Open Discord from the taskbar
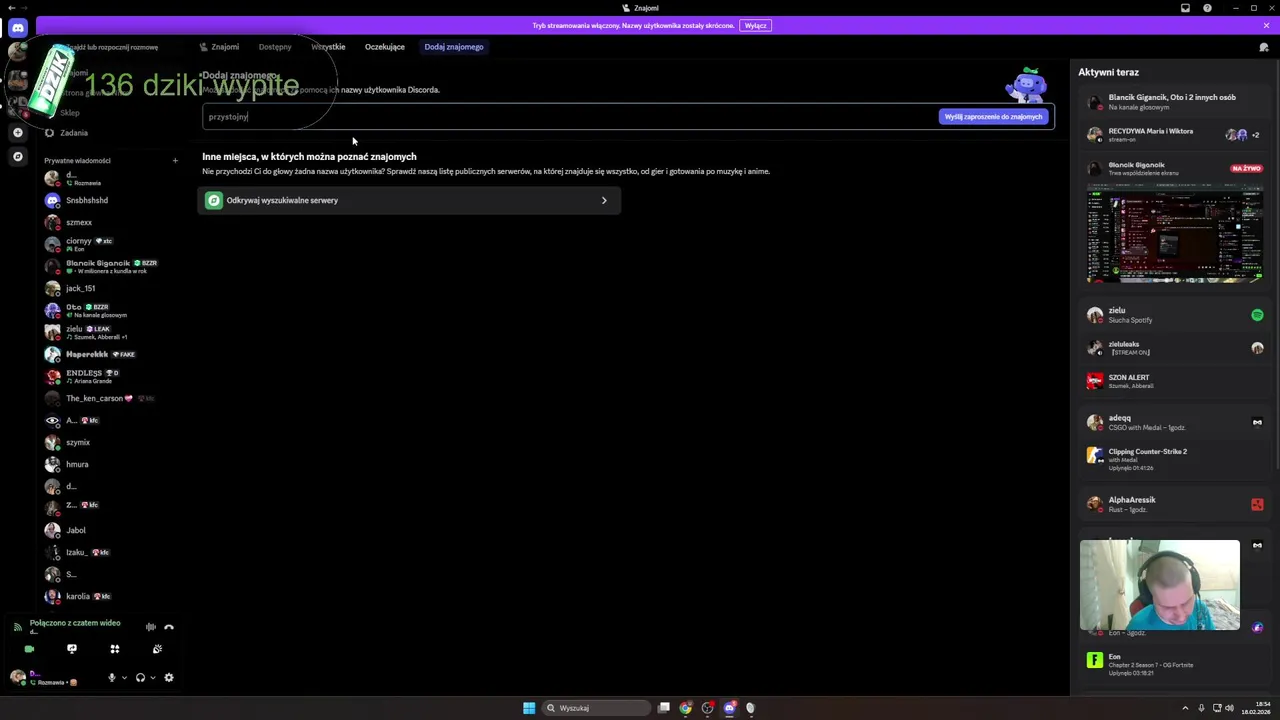Image resolution: width=1280 pixels, height=720 pixels. [729, 708]
